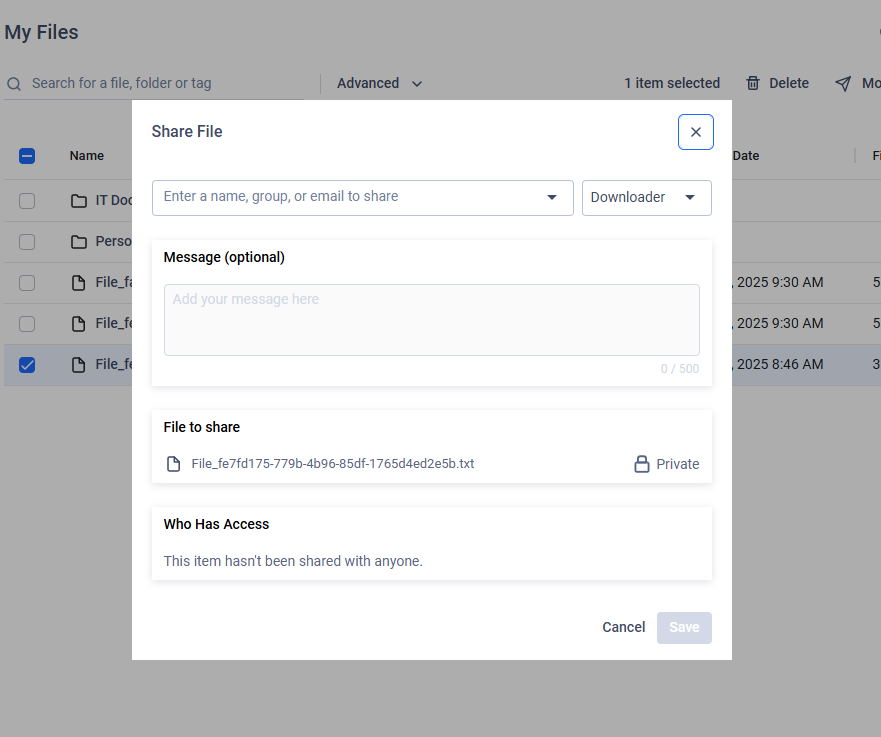Check the File_fa row checkbox
The image size is (881, 737).
[x=27, y=283]
